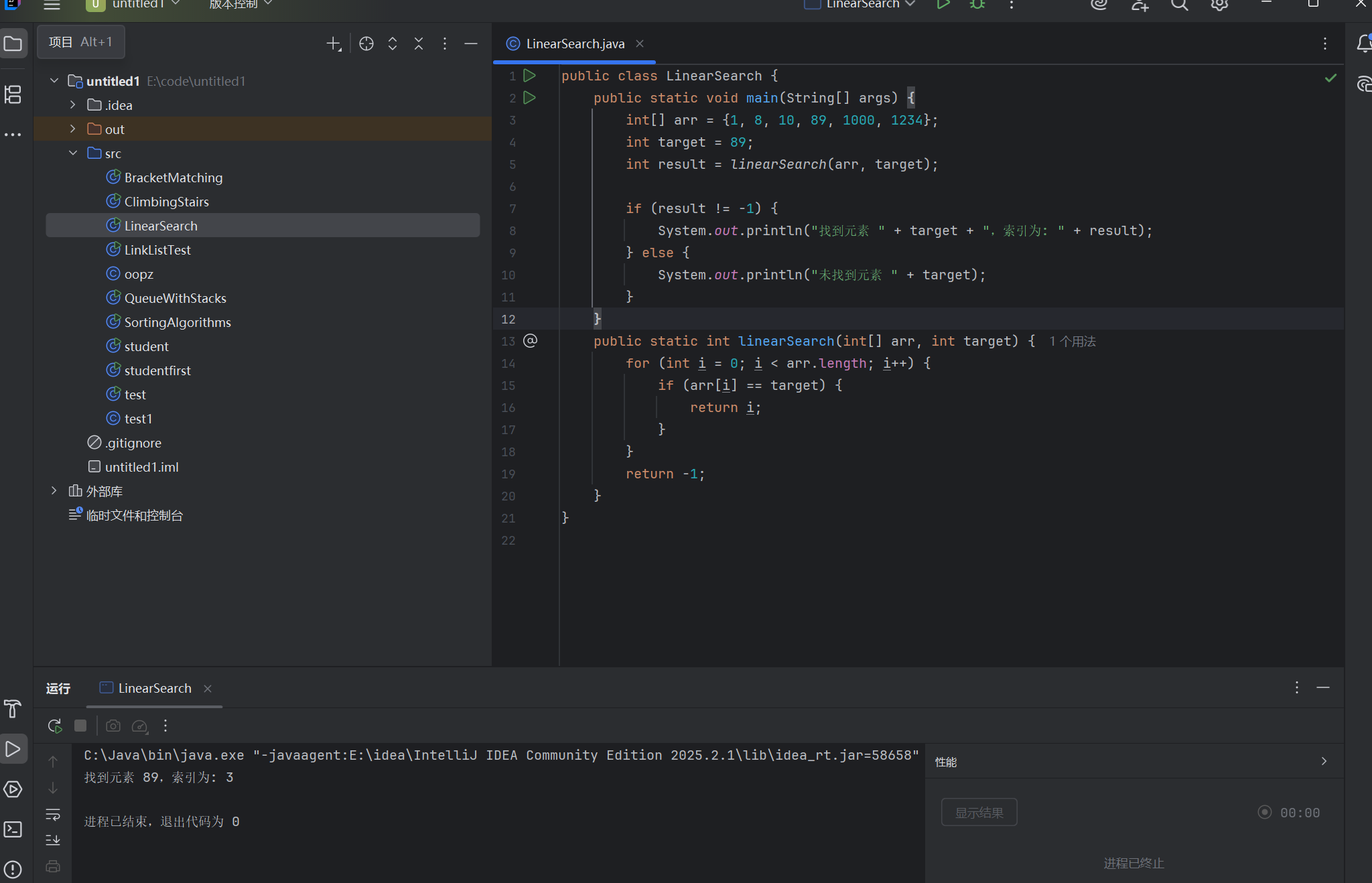This screenshot has width=1372, height=883.
Task: Open the 版本控制 dropdown
Action: [240, 5]
